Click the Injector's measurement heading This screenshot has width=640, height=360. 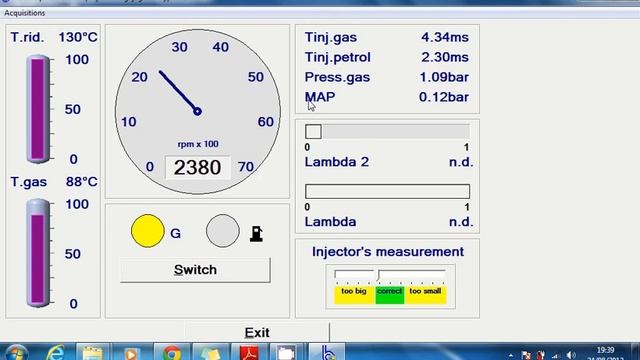388,252
